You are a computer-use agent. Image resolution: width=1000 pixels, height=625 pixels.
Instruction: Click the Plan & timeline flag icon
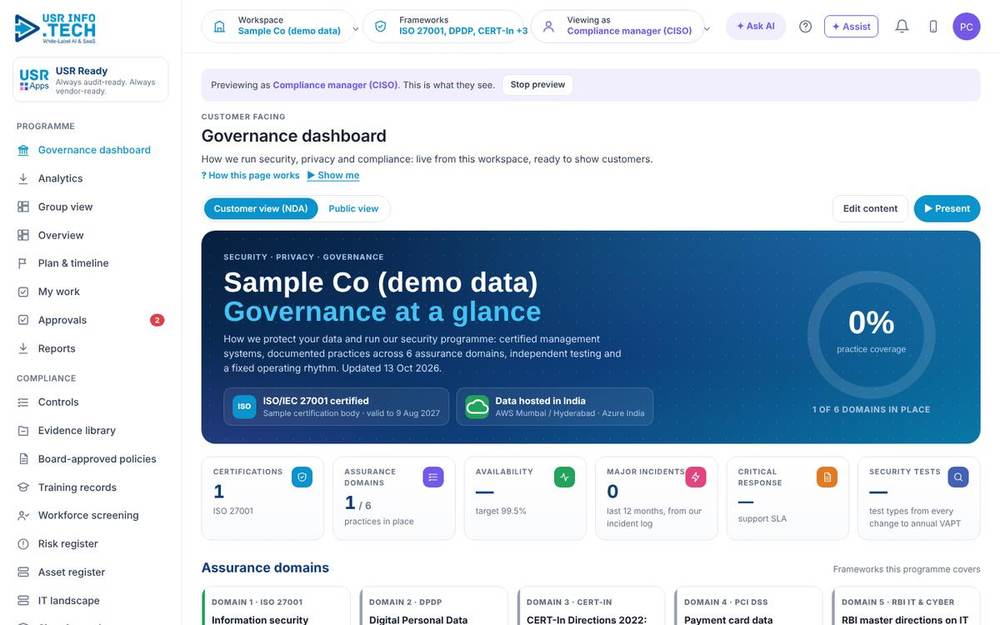(x=23, y=263)
